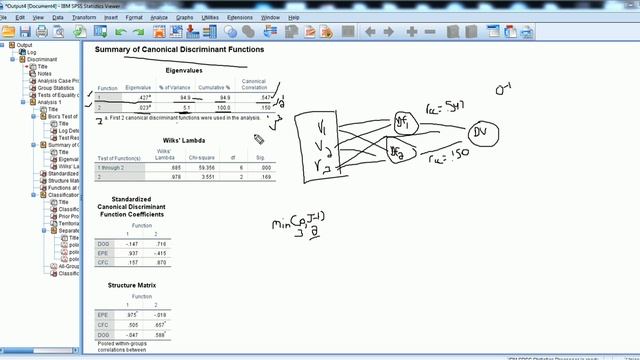Collapse the Discriminant node in outline
The image size is (640, 360).
[13, 59]
